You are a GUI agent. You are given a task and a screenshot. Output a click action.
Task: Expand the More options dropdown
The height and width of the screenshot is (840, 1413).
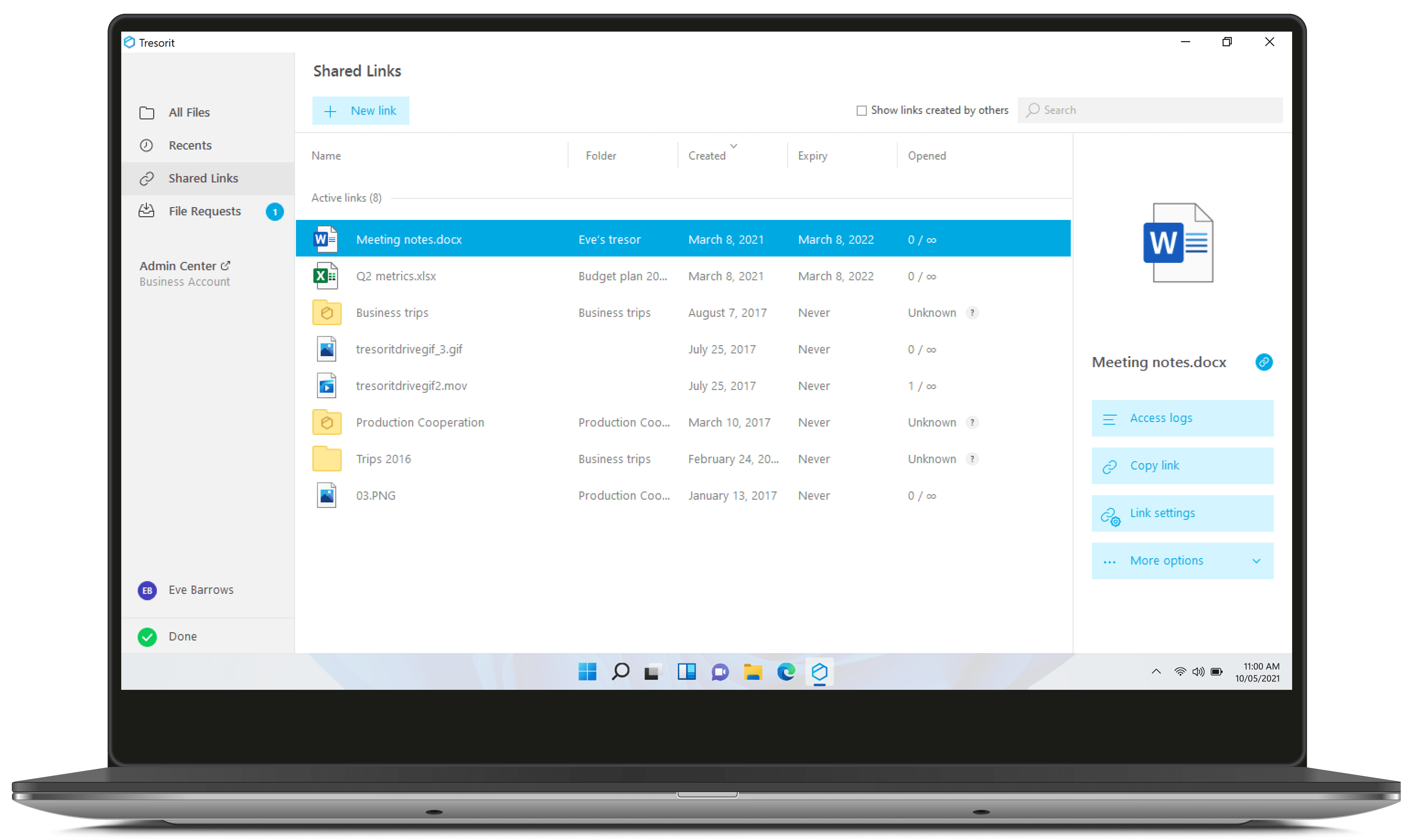(x=1182, y=561)
